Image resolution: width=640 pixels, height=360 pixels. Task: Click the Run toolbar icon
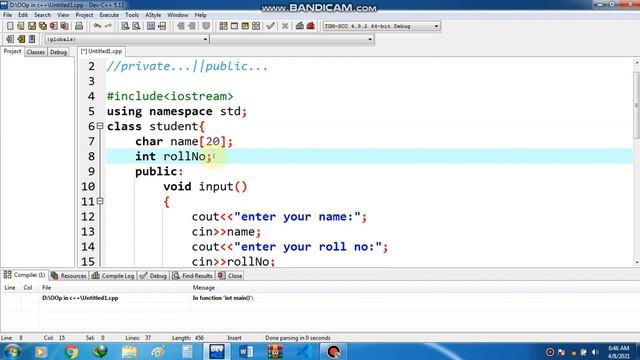(x=234, y=26)
